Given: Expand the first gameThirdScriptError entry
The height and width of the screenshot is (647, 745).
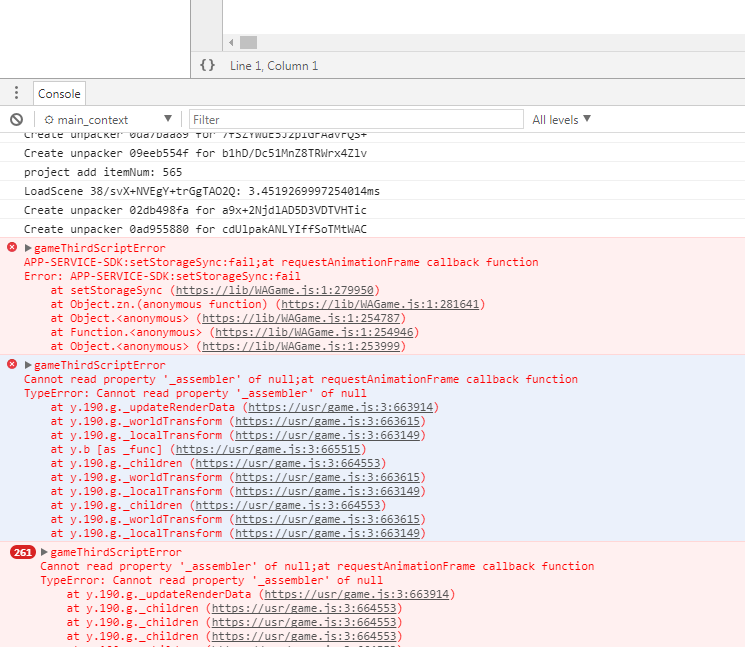Looking at the screenshot, I should [28, 248].
